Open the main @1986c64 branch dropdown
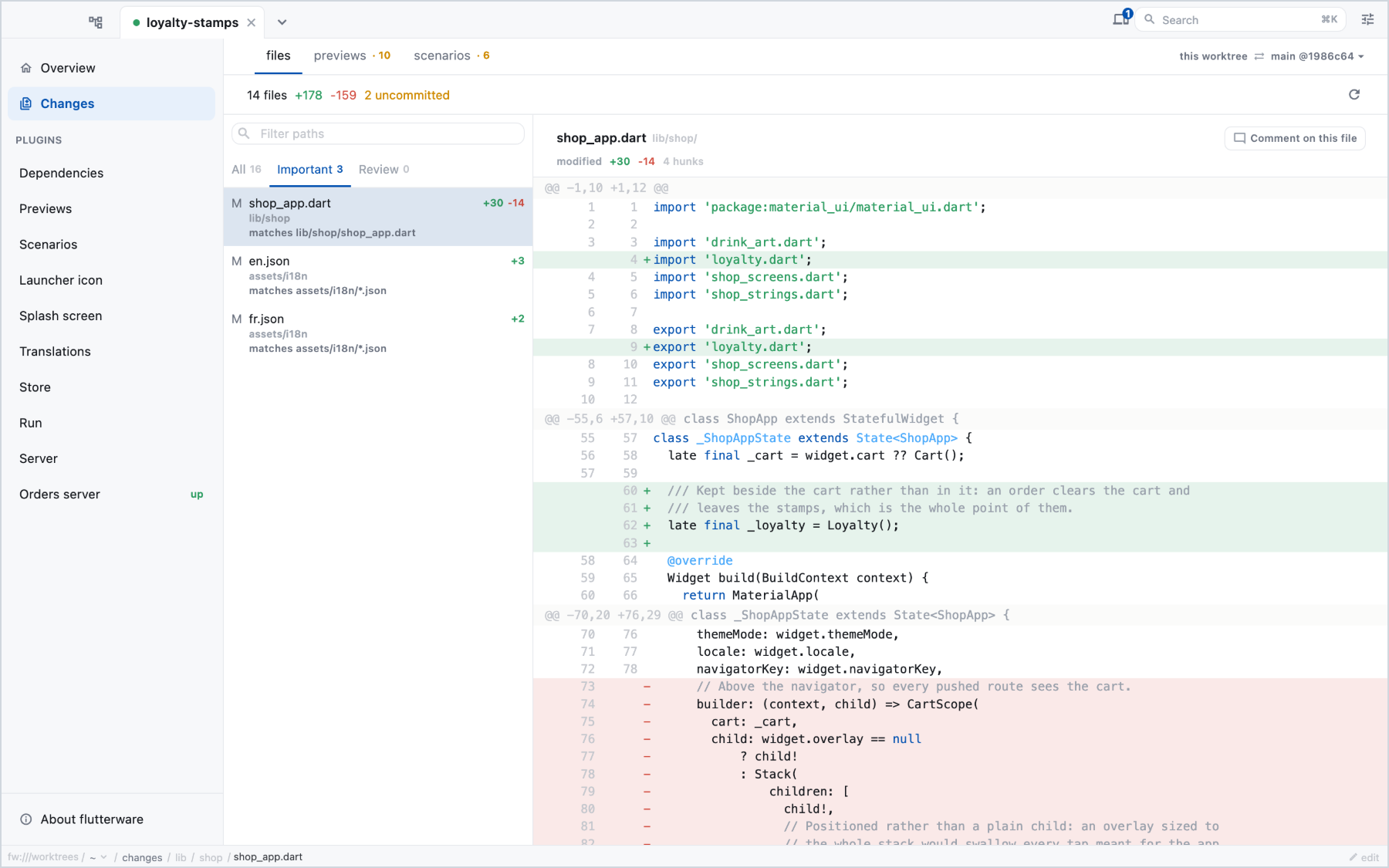Image resolution: width=1389 pixels, height=868 pixels. pyautogui.click(x=1318, y=56)
